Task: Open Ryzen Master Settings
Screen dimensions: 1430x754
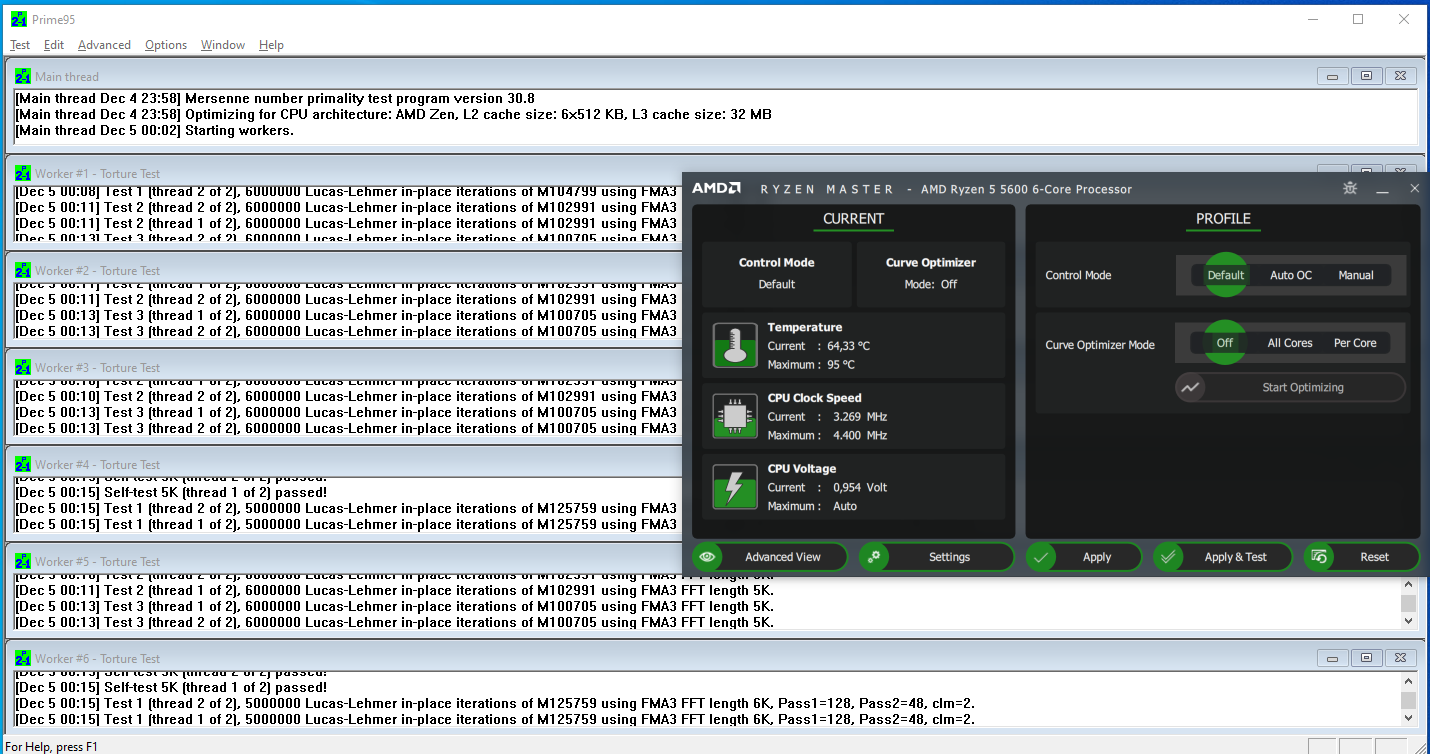Action: [x=936, y=557]
